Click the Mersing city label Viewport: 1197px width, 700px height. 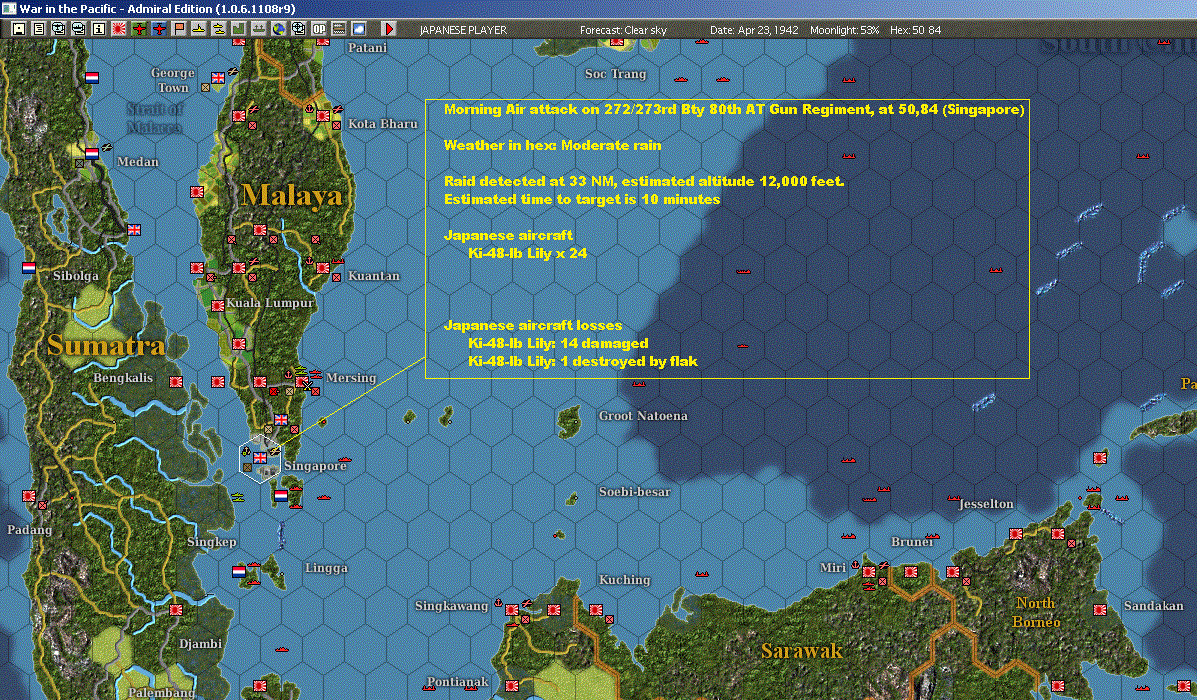pyautogui.click(x=351, y=378)
